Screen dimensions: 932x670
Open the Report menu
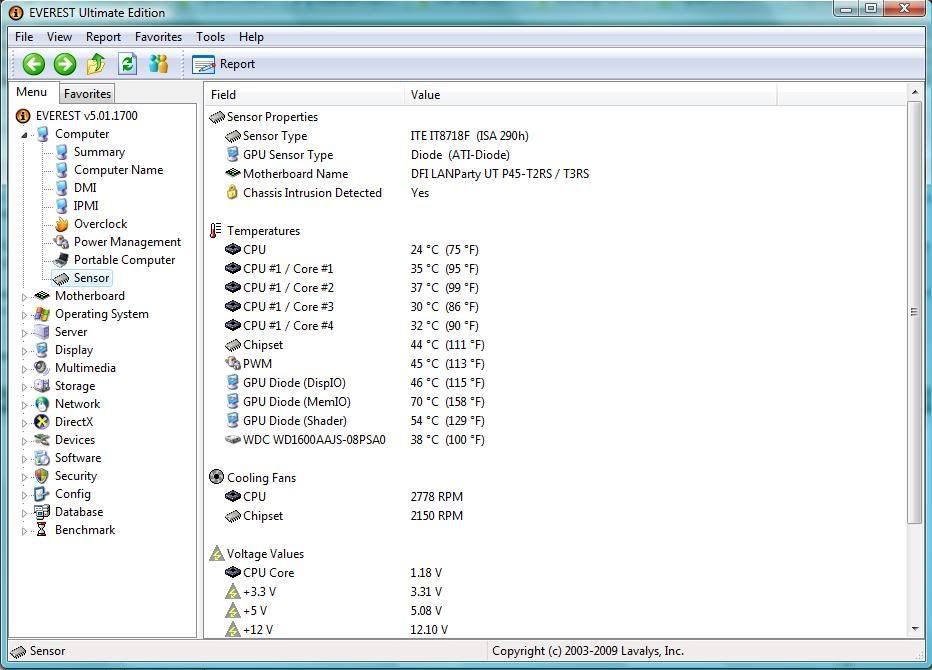tap(103, 37)
